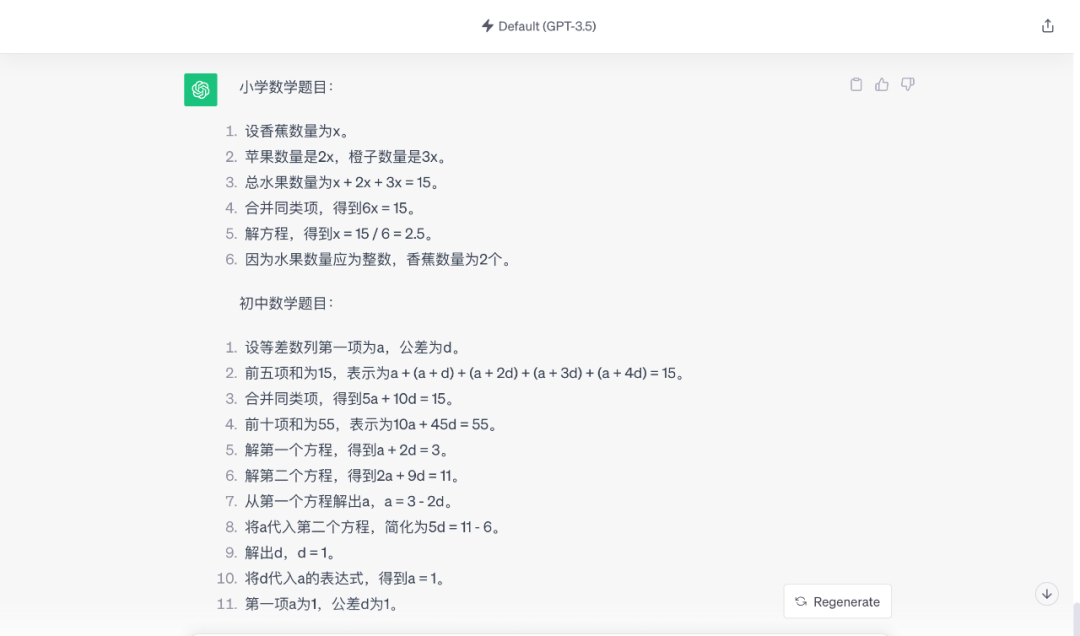This screenshot has width=1080, height=636.
Task: Click the Regenerate label text
Action: pyautogui.click(x=845, y=601)
